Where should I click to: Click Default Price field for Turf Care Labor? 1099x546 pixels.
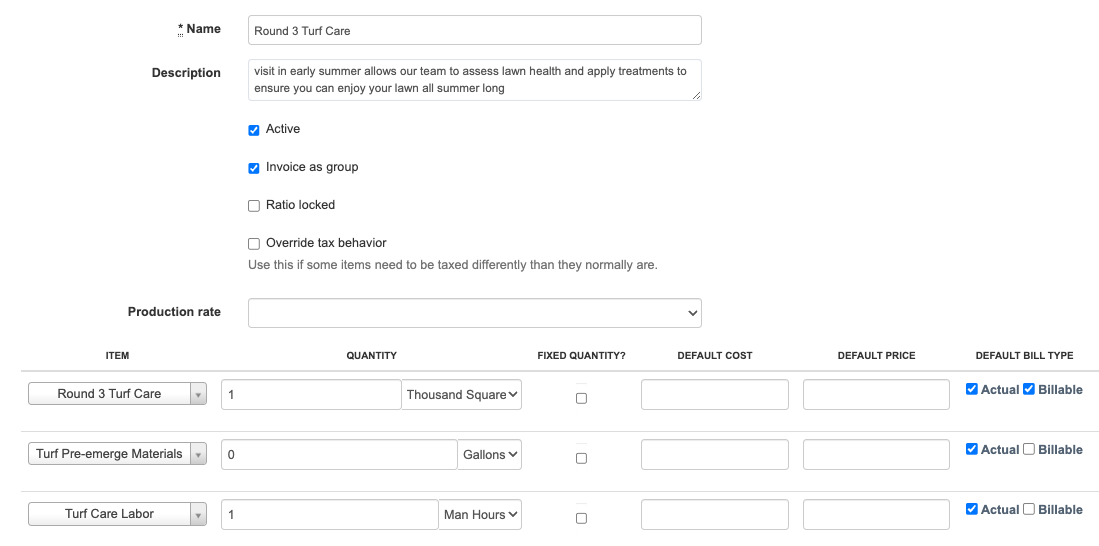(x=876, y=515)
